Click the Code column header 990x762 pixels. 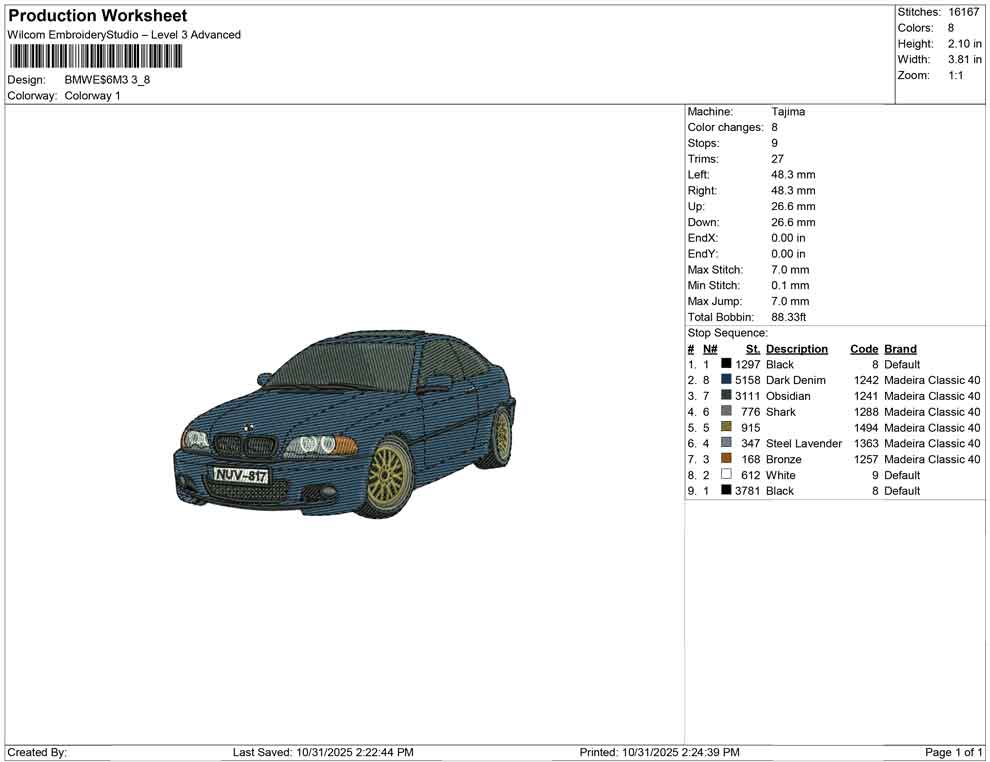(x=864, y=348)
